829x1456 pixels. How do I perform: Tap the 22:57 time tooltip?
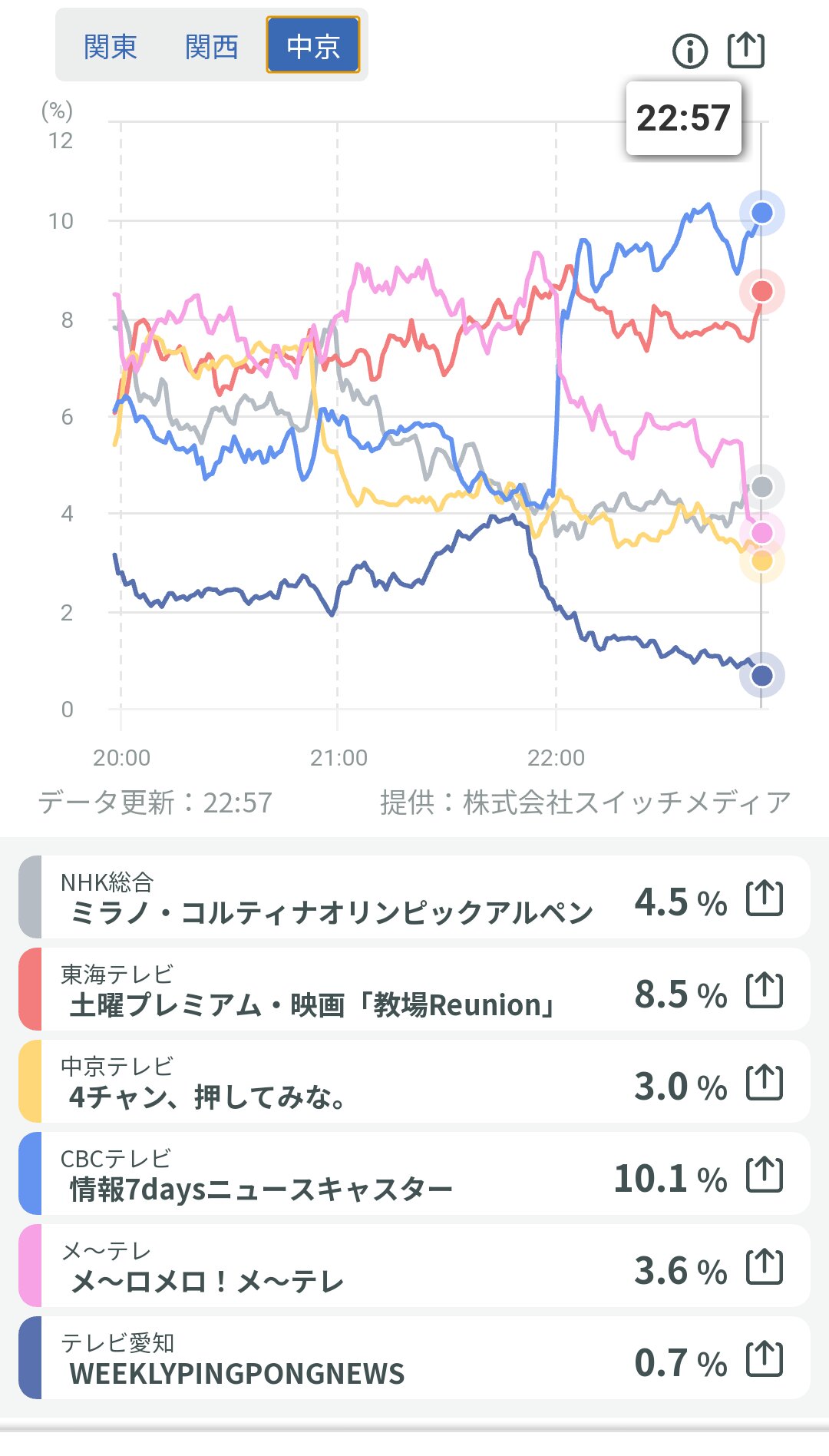[x=683, y=118]
